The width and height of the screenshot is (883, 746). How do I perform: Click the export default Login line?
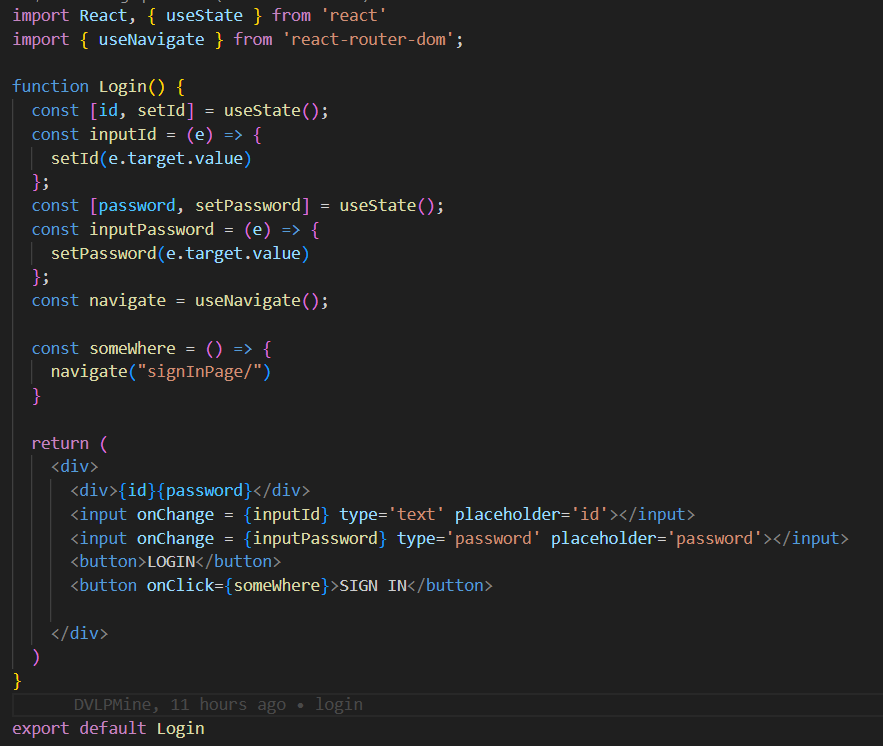click(108, 729)
